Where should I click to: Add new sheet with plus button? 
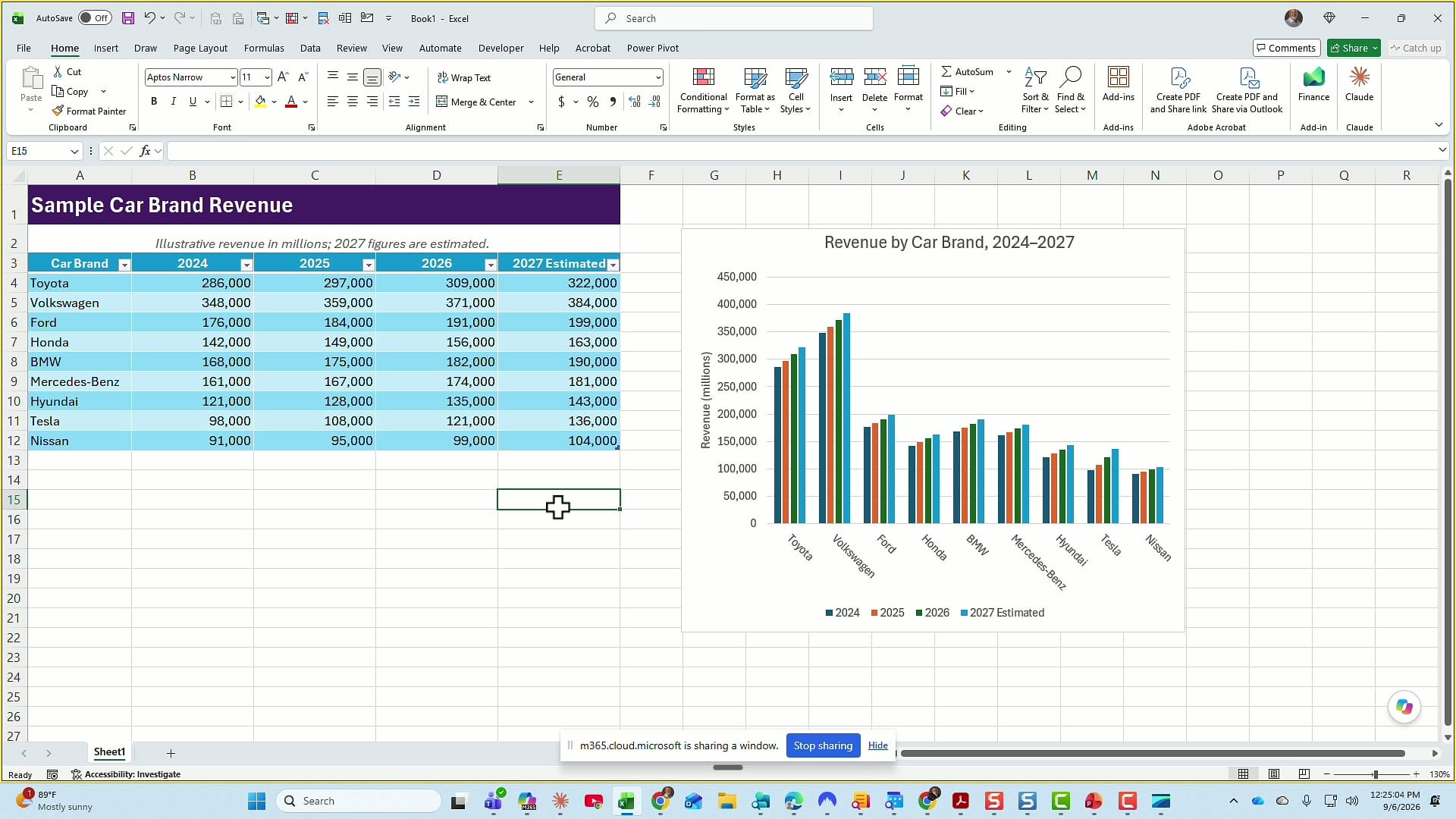pyautogui.click(x=171, y=753)
